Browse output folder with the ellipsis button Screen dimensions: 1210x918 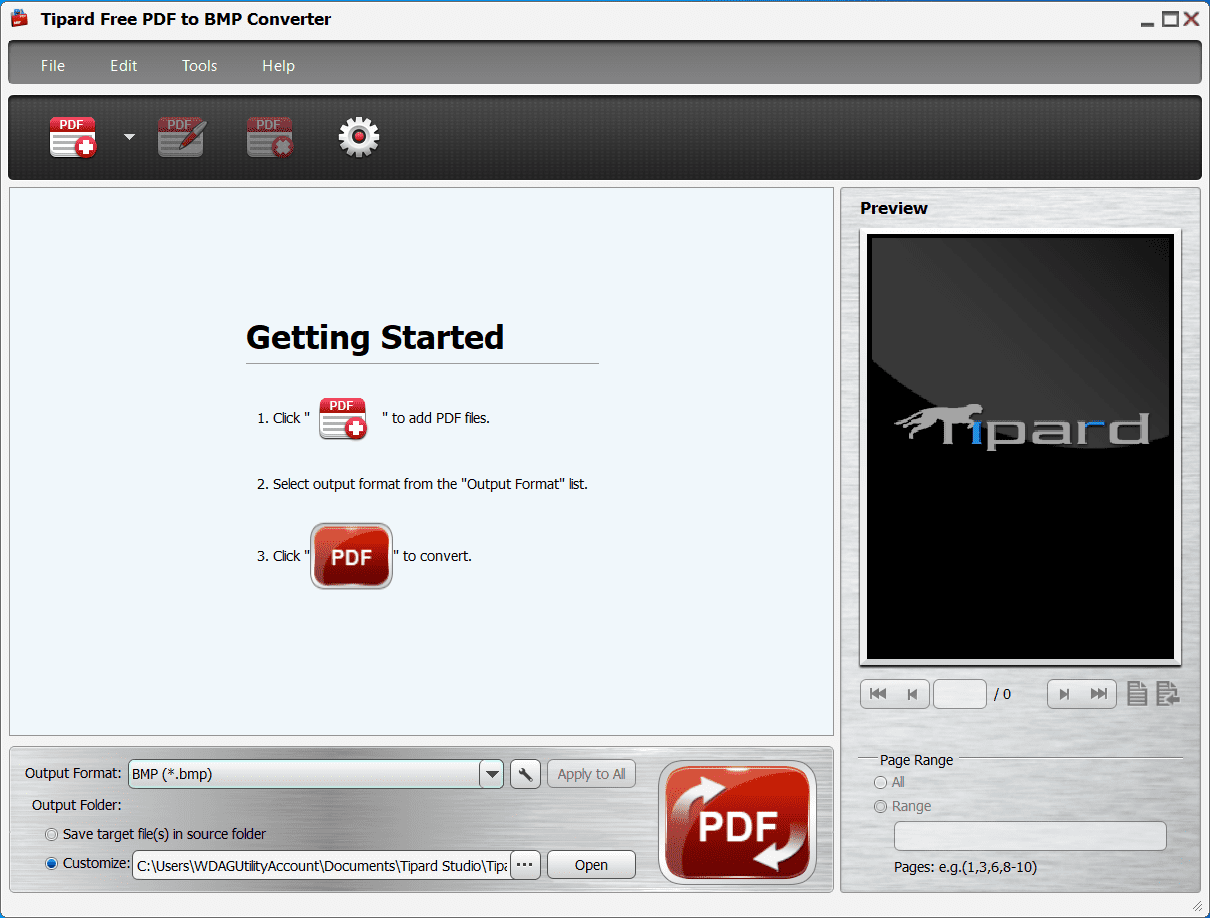525,864
